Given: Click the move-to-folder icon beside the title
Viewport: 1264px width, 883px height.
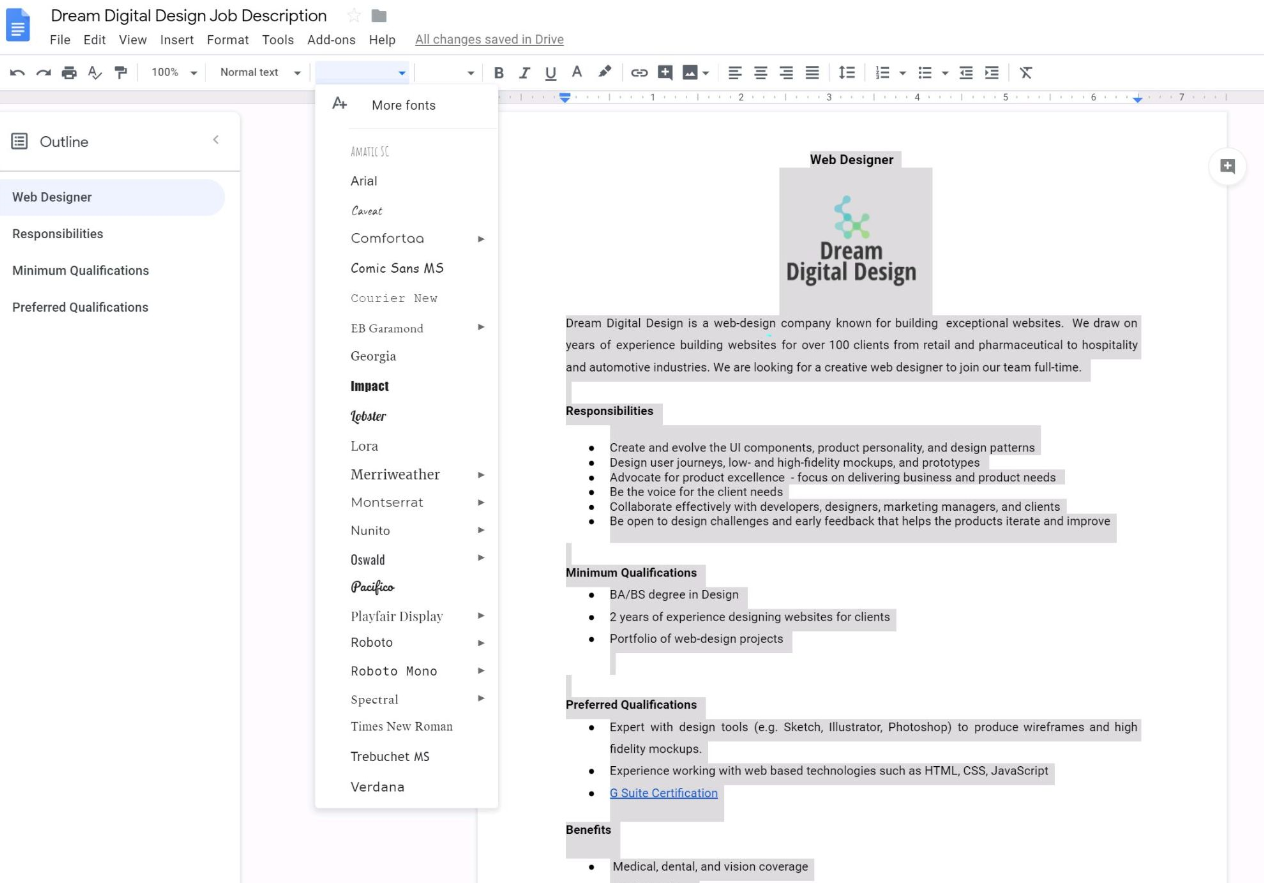Looking at the screenshot, I should (379, 16).
